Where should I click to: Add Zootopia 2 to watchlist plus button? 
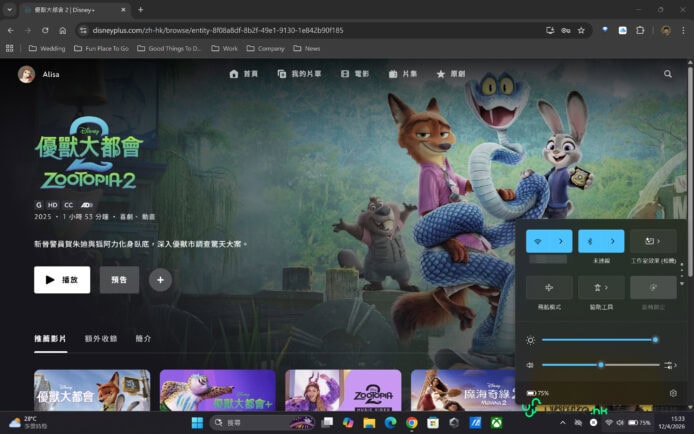point(160,280)
